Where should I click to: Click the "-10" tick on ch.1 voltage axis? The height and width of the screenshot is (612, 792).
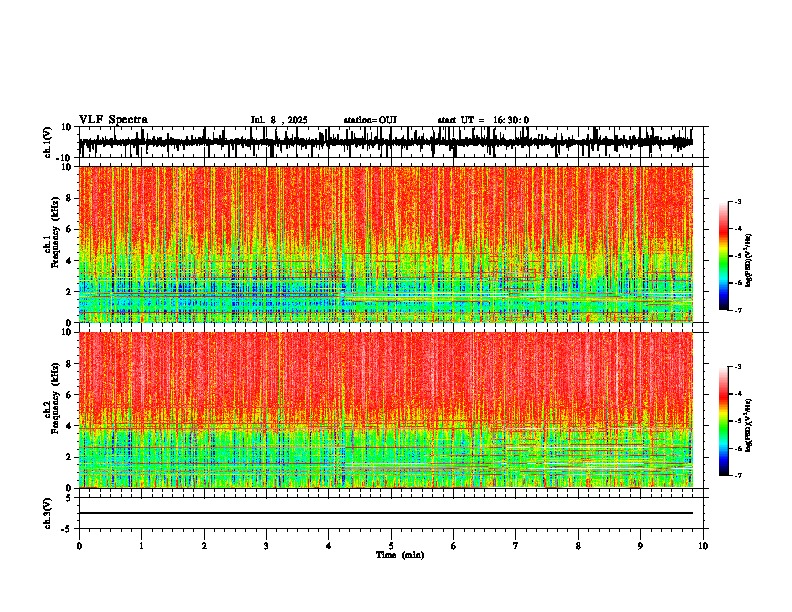coord(65,158)
